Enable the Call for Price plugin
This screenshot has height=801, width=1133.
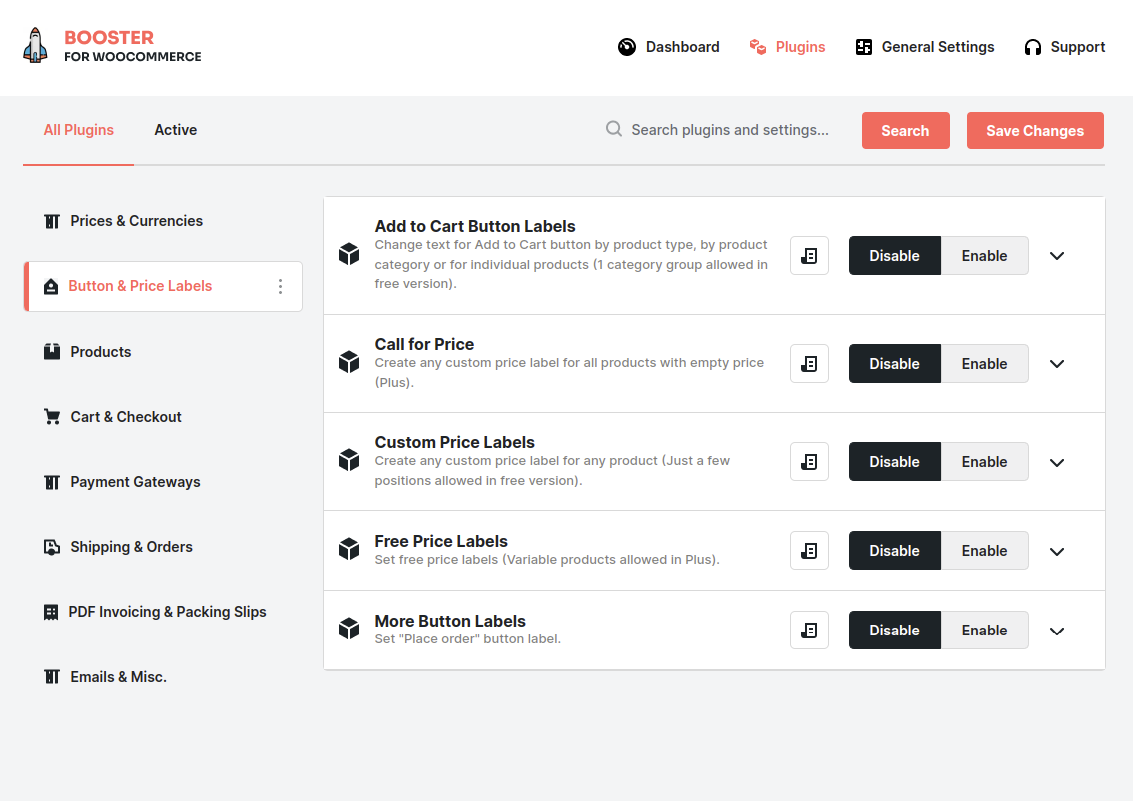pyautogui.click(x=984, y=364)
